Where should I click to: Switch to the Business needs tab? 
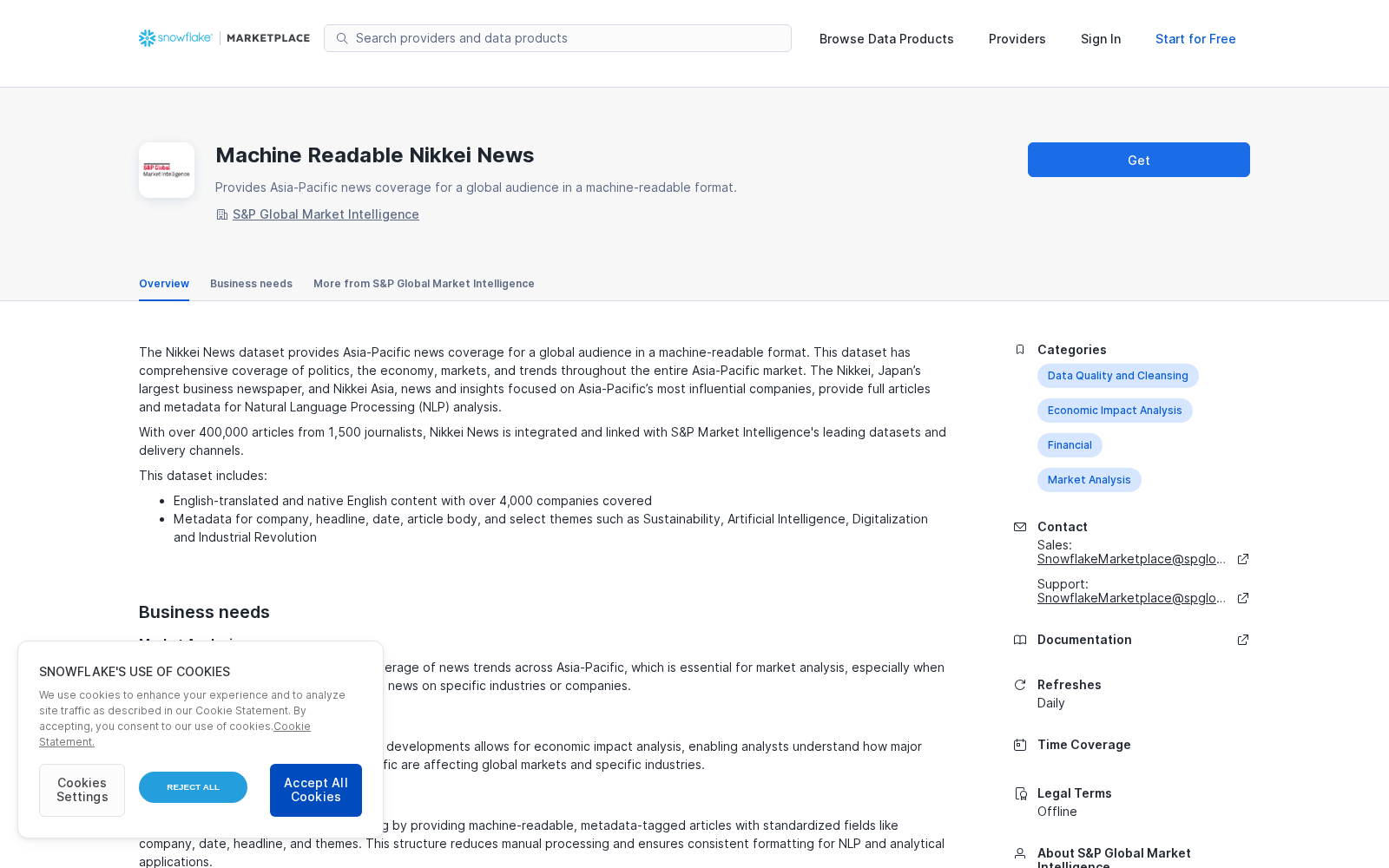(x=251, y=284)
